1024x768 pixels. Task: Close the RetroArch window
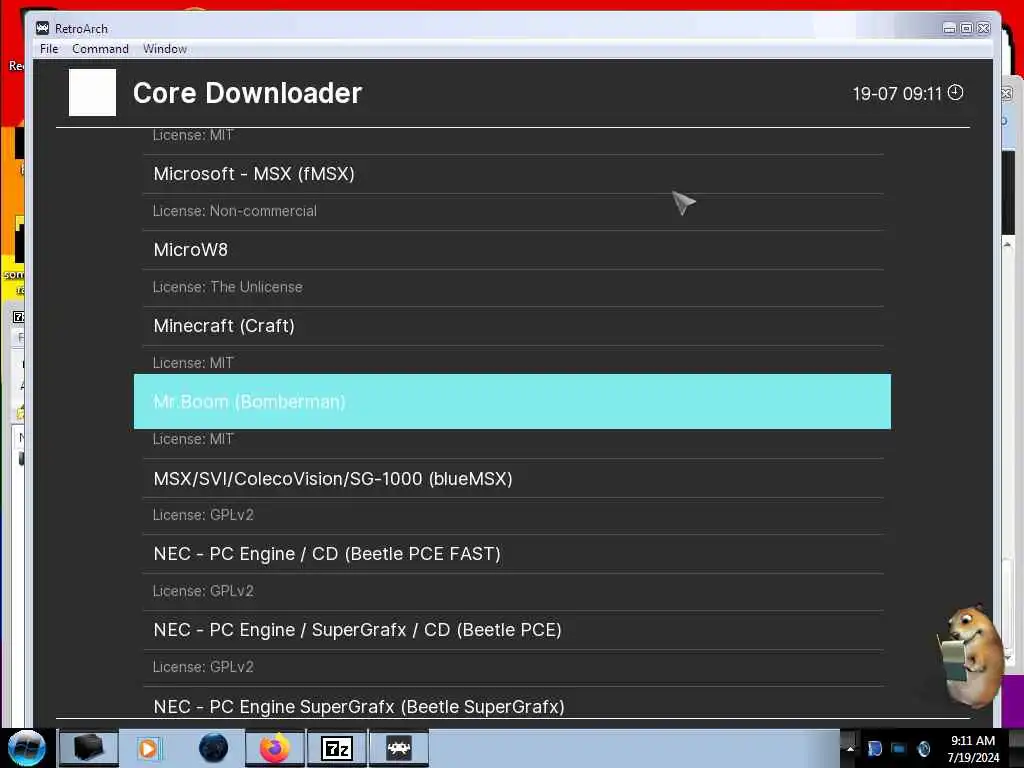click(x=984, y=28)
